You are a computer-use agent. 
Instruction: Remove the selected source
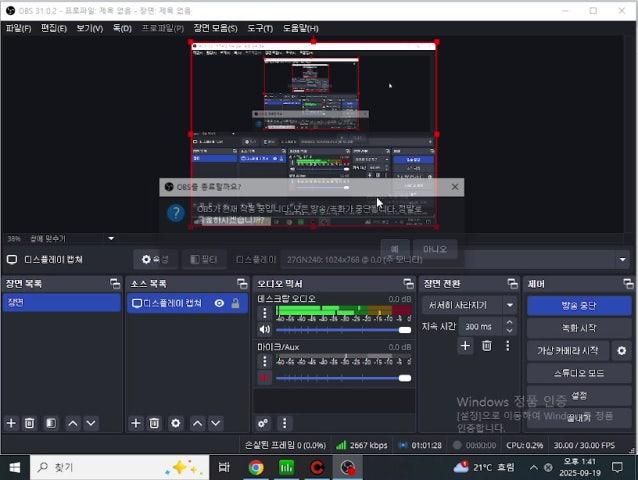[x=154, y=423]
